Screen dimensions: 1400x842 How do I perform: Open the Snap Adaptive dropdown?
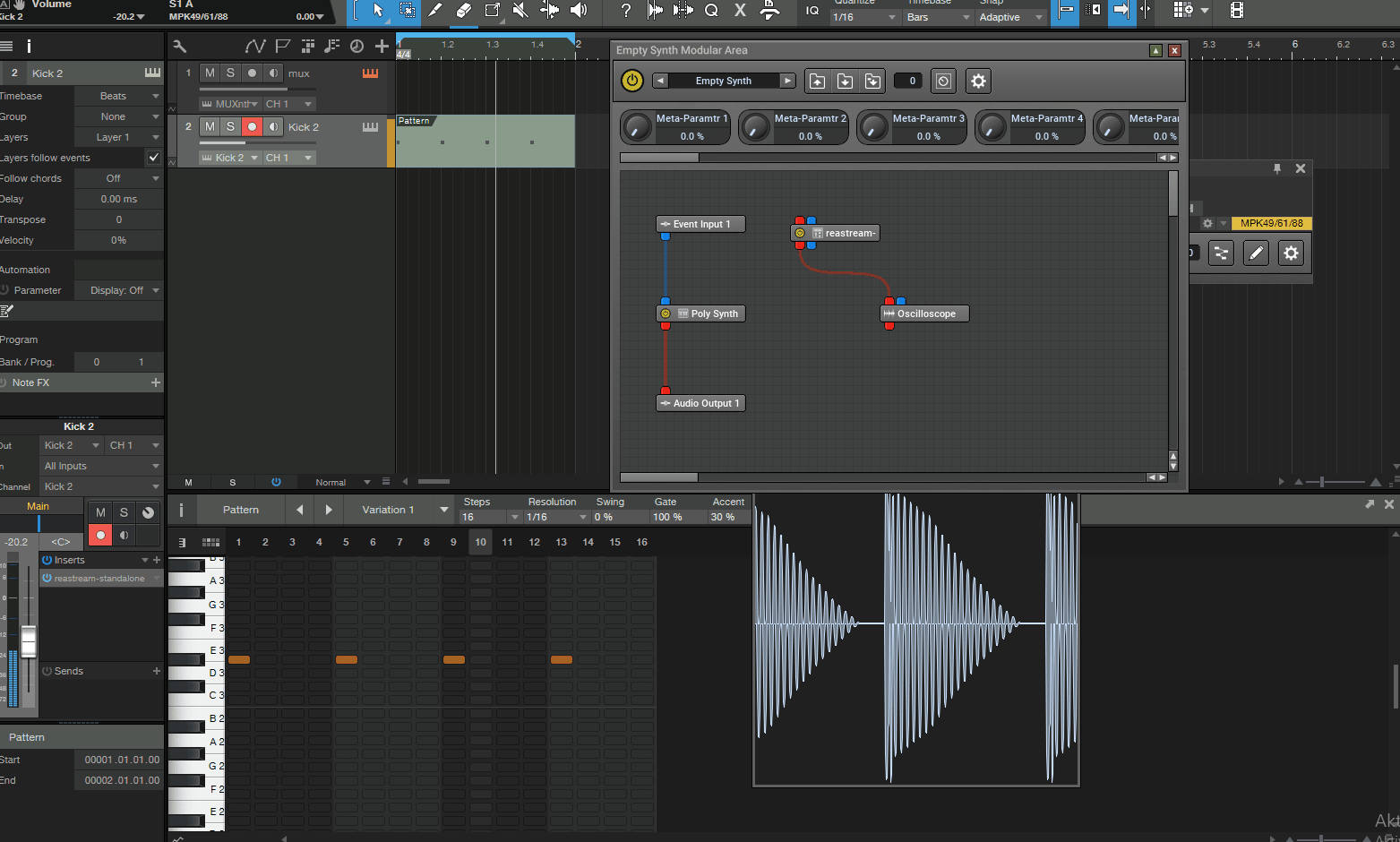click(x=1010, y=17)
